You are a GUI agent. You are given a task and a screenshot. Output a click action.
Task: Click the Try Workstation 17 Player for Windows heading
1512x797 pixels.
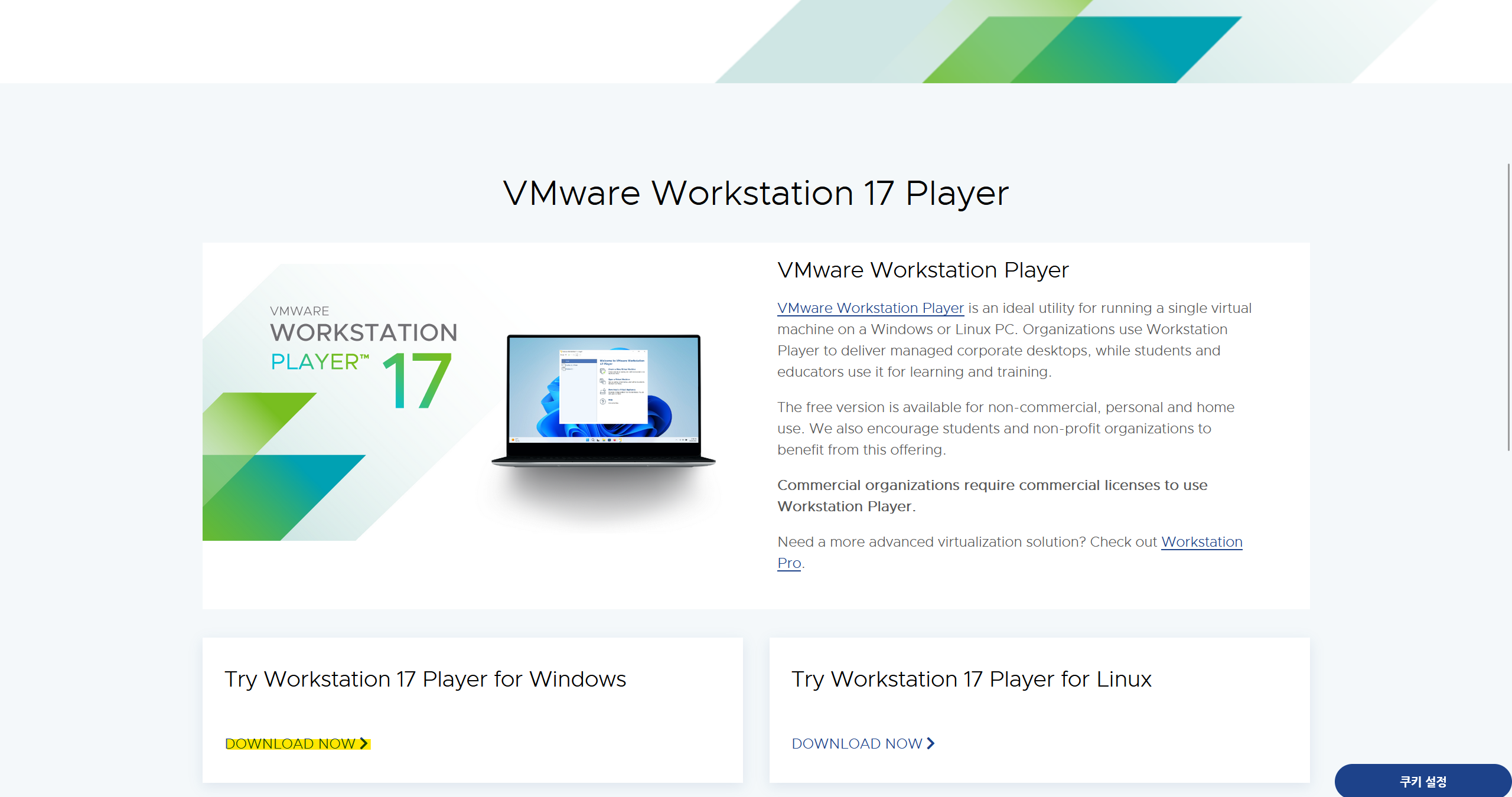click(x=425, y=679)
